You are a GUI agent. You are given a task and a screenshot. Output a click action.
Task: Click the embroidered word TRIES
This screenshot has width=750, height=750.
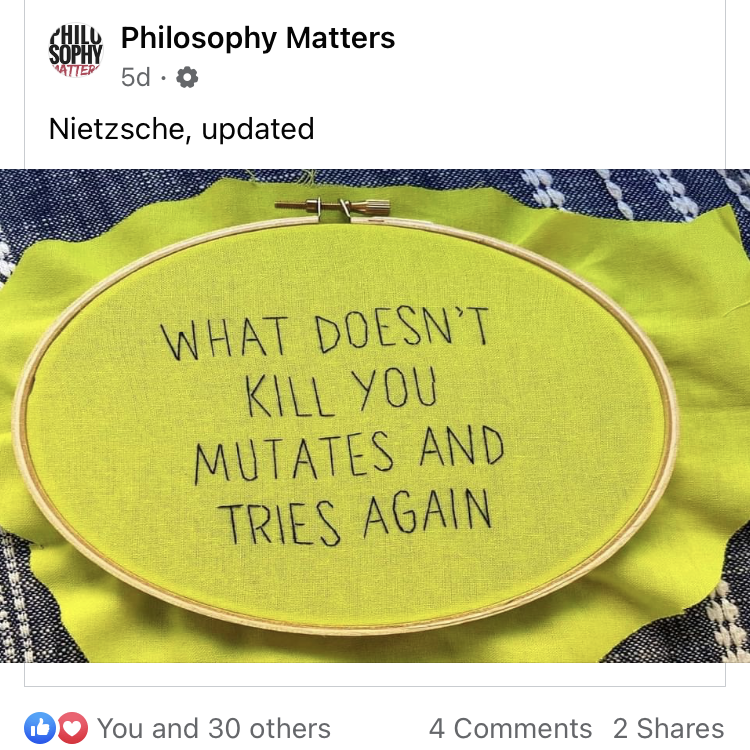pos(280,523)
